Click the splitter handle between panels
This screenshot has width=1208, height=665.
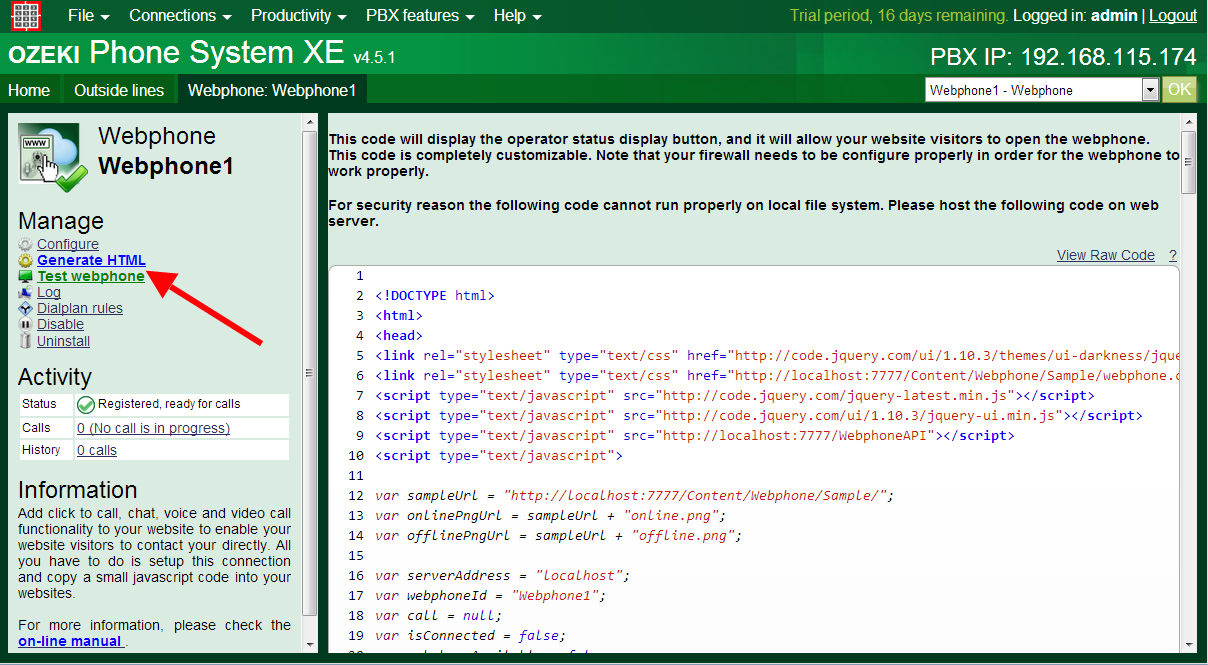pyautogui.click(x=309, y=373)
